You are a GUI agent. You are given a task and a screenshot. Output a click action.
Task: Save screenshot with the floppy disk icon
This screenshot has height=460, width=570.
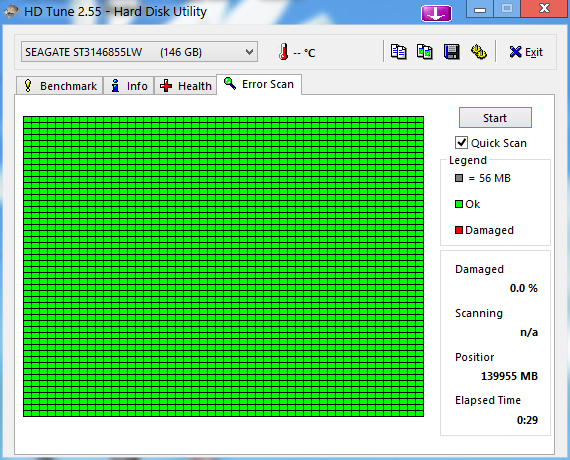[x=451, y=52]
